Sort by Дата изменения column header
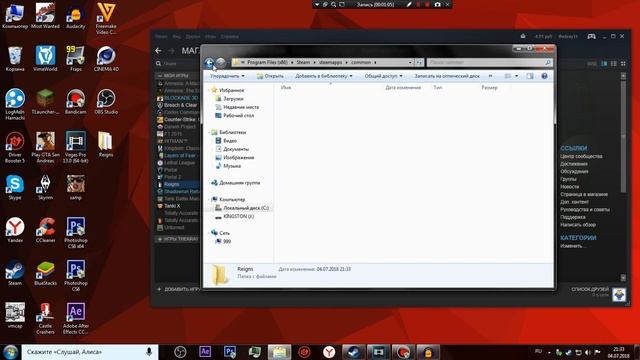Image resolution: width=640 pixels, height=360 pixels. tap(403, 87)
